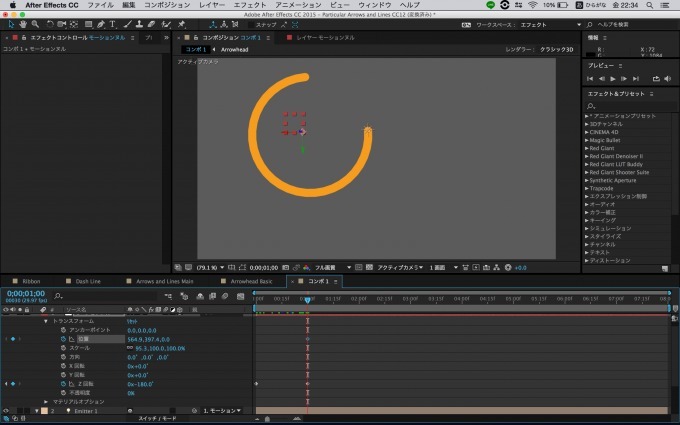Click the Z rotation stopwatch icon
Image resolution: width=680 pixels, height=425 pixels.
click(x=63, y=384)
